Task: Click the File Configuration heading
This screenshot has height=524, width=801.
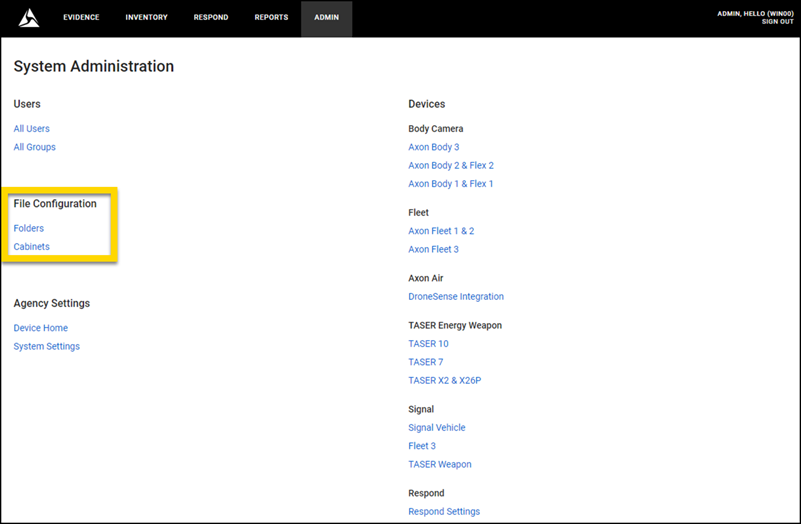Action: (55, 204)
